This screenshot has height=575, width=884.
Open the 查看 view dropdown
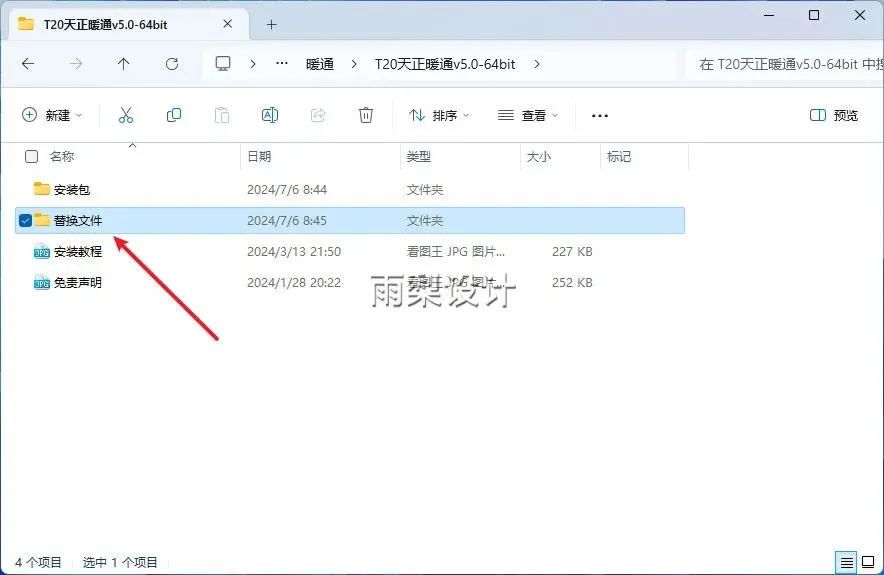[528, 115]
